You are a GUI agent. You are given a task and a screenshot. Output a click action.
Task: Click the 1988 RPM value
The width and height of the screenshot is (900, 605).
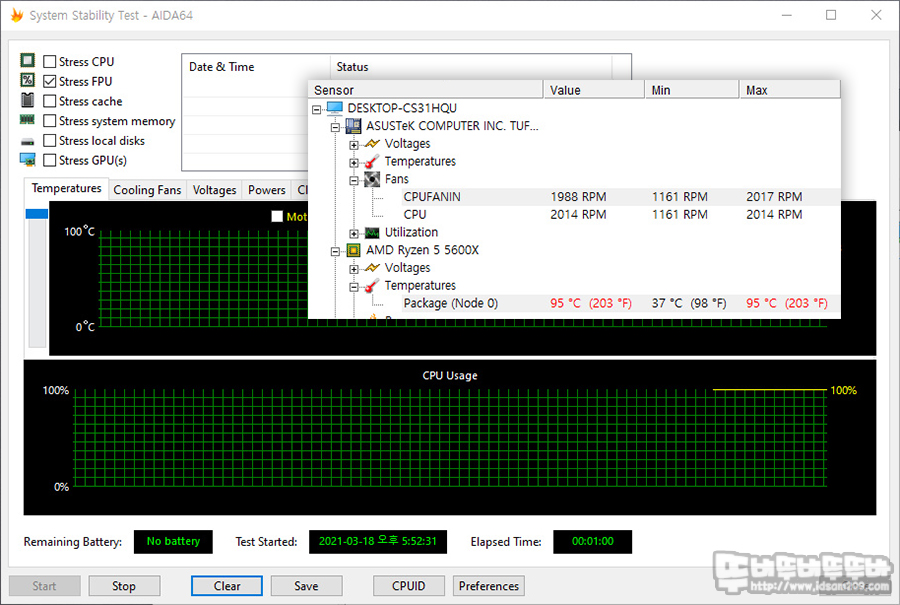coord(578,197)
